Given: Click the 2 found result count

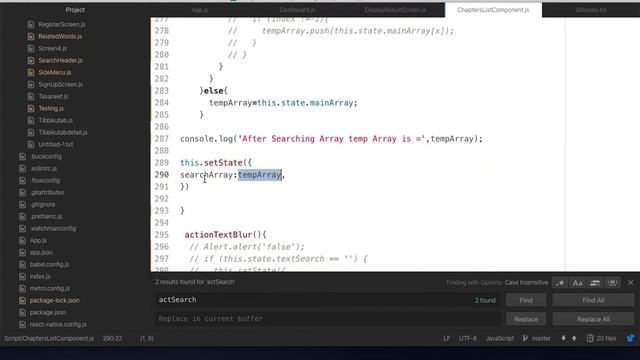Looking at the screenshot, I should pos(485,300).
